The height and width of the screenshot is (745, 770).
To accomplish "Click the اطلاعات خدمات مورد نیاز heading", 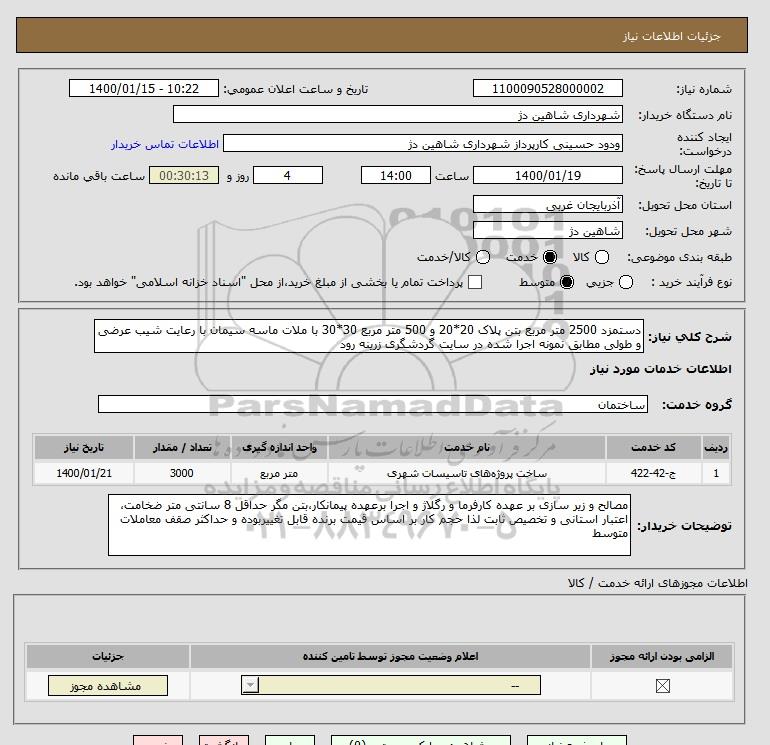I will (x=660, y=369).
